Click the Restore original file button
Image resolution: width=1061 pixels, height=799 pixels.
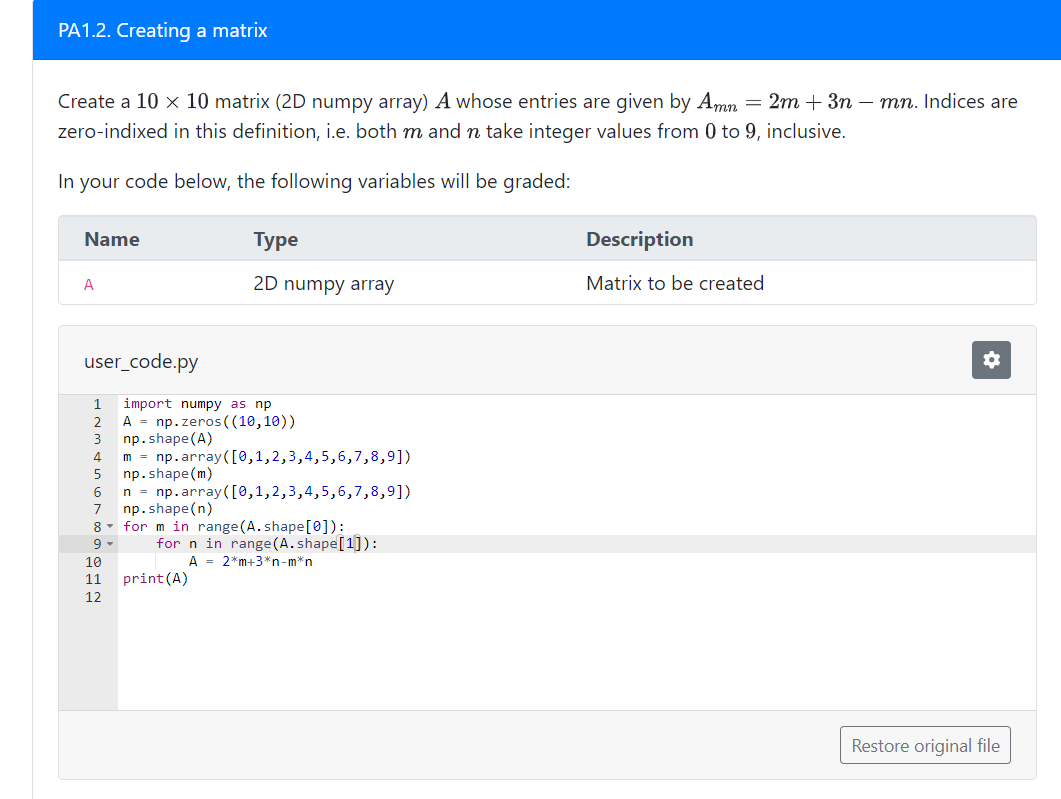(x=924, y=744)
